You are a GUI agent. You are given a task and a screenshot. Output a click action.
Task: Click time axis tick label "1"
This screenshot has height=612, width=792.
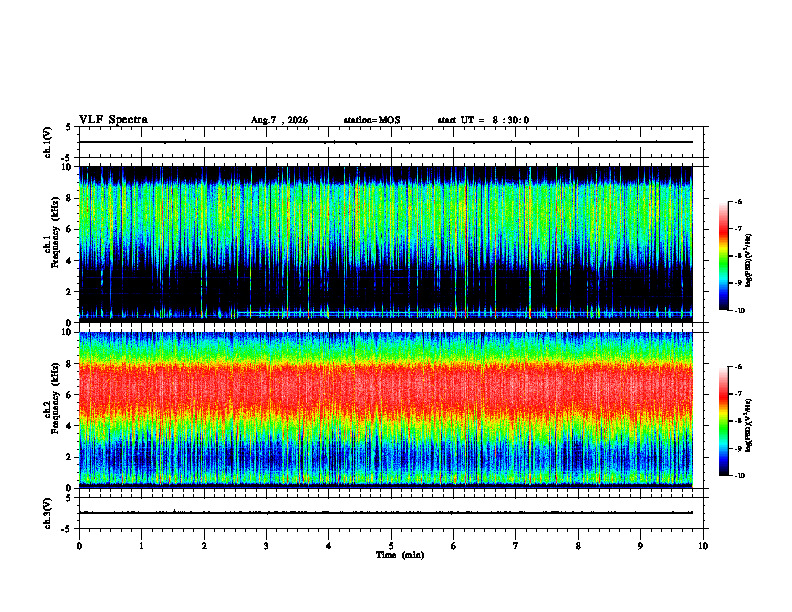coord(142,546)
